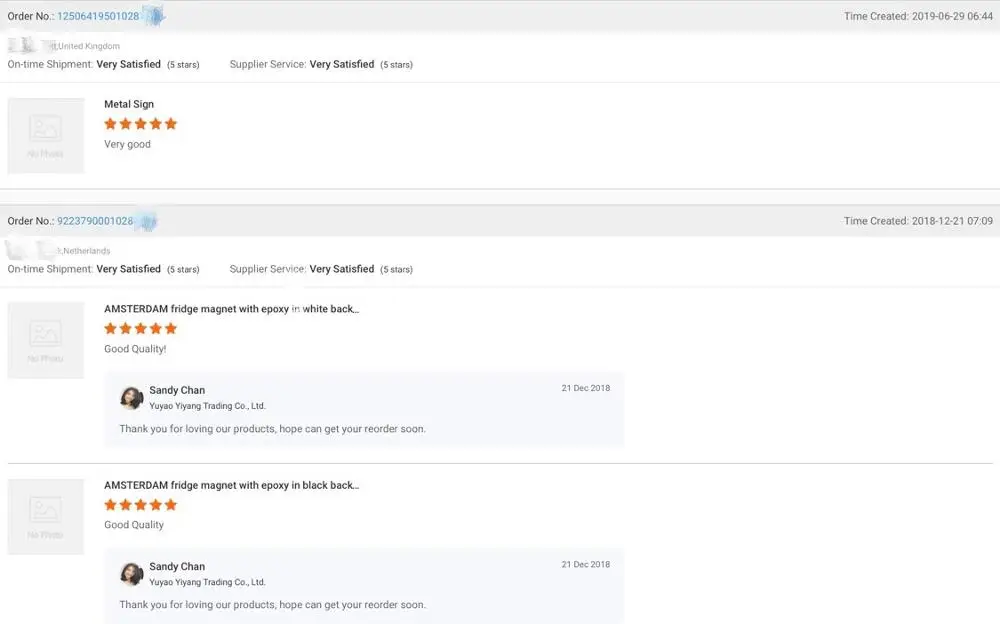This screenshot has width=1000, height=624.
Task: Click Supplier Service rating for United Kingdom order
Action: click(x=342, y=64)
